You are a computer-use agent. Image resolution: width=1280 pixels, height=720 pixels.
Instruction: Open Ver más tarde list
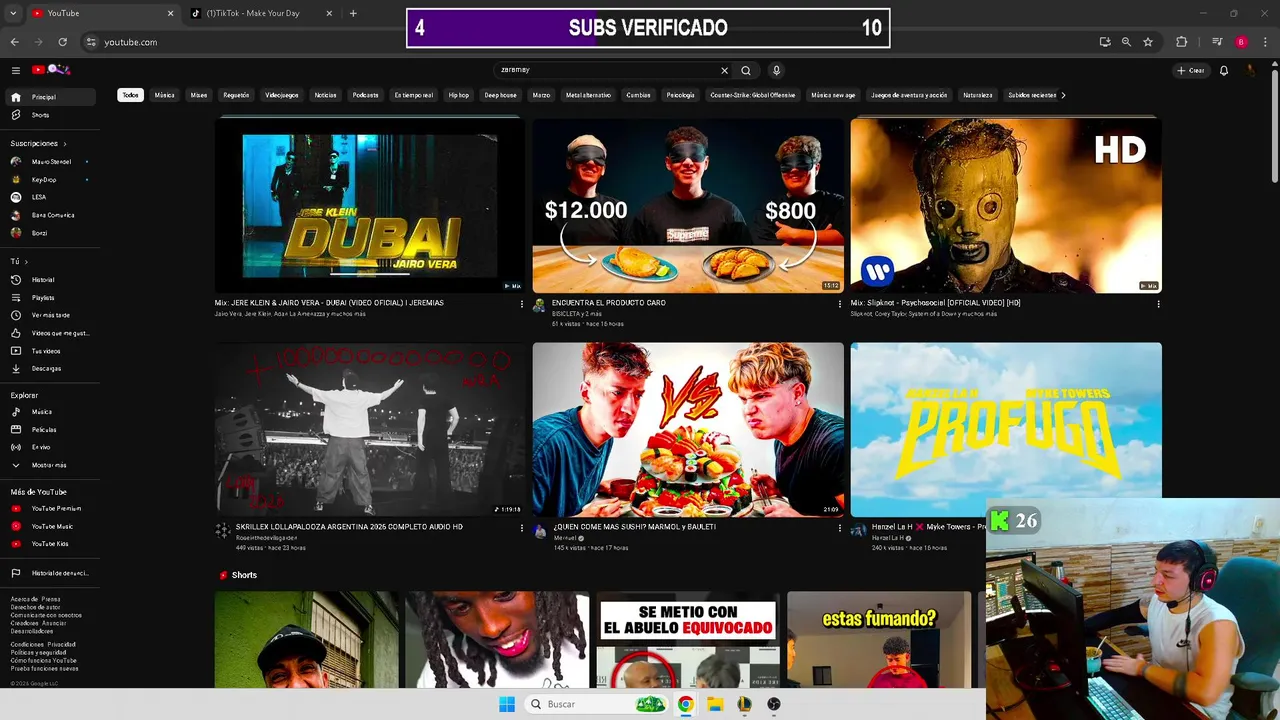click(x=48, y=315)
